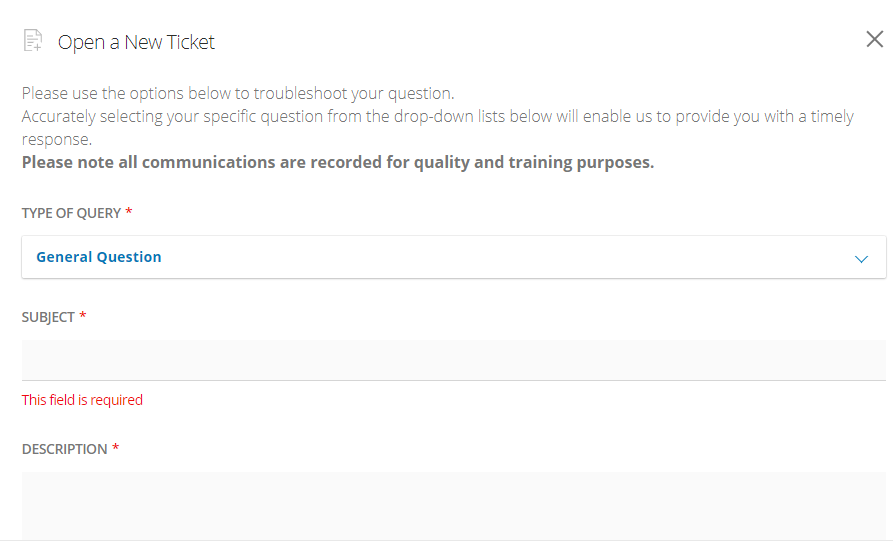This screenshot has height=549, width=893.
Task: Click the red asterisk beside DESCRIPTION
Action: coord(115,449)
